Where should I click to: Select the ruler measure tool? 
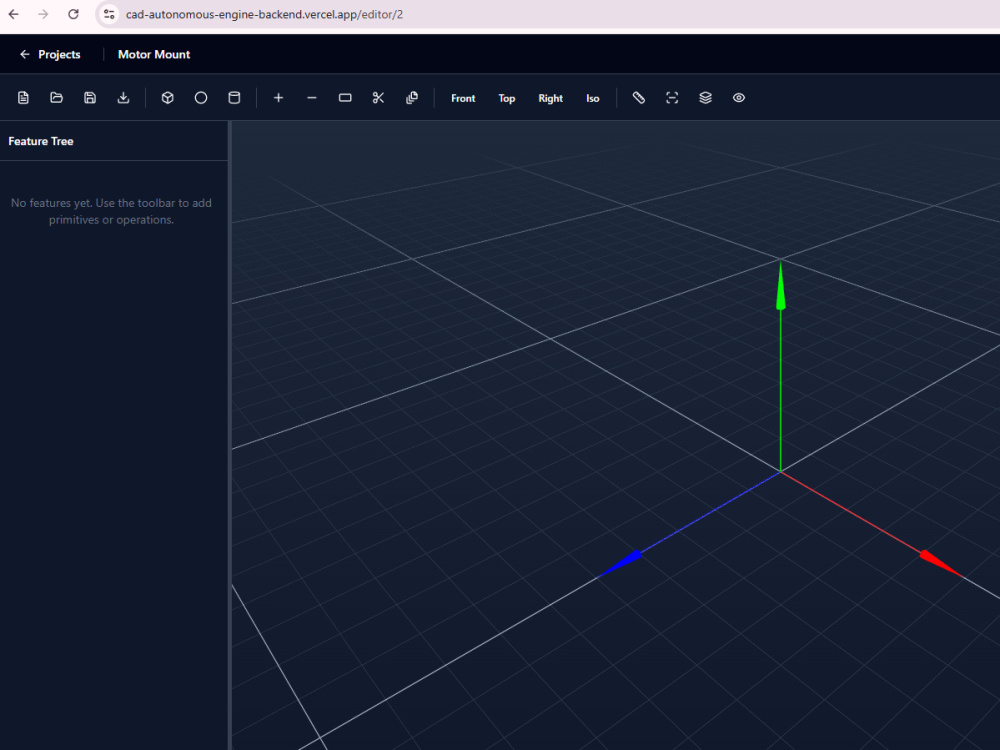coord(638,98)
